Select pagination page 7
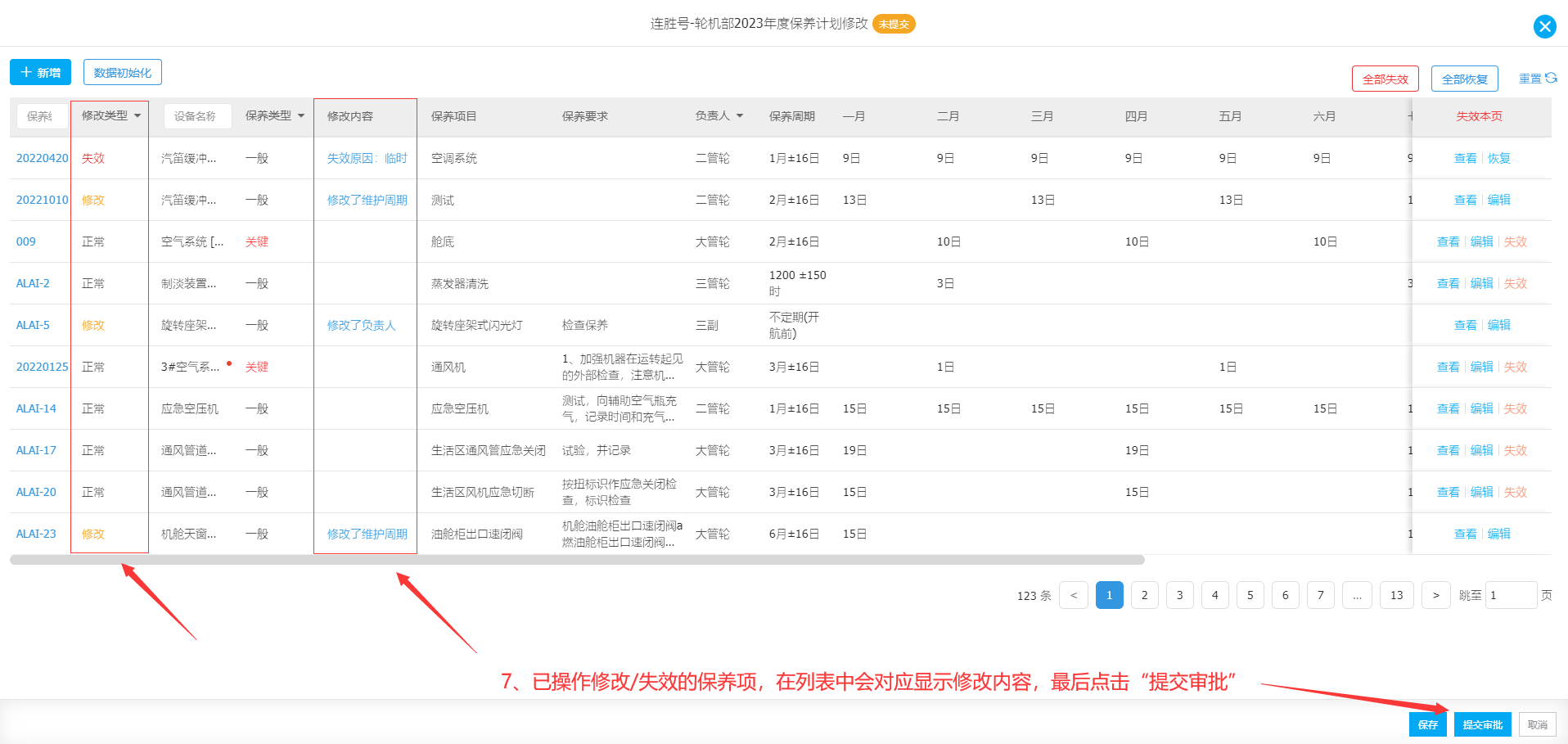Screen dimensions: 1568x744 [x=1320, y=595]
